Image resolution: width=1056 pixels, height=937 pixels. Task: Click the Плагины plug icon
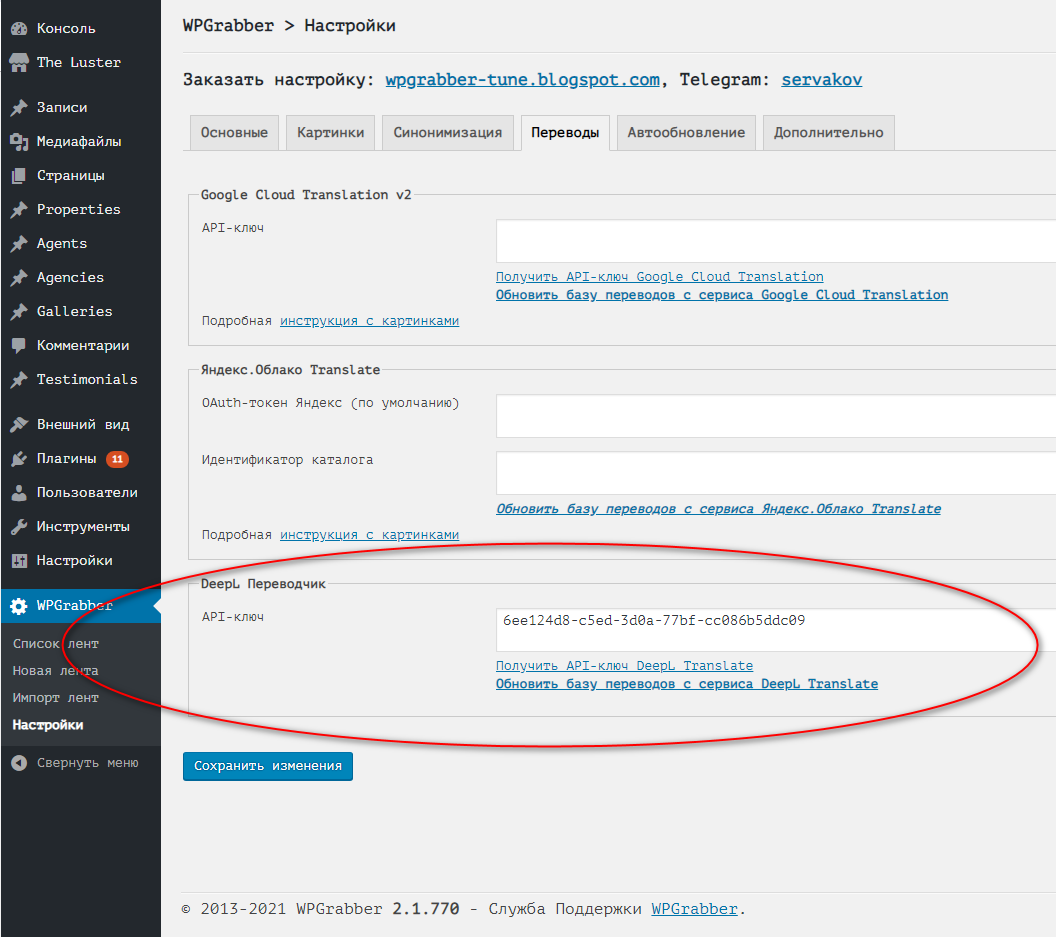pyautogui.click(x=19, y=459)
